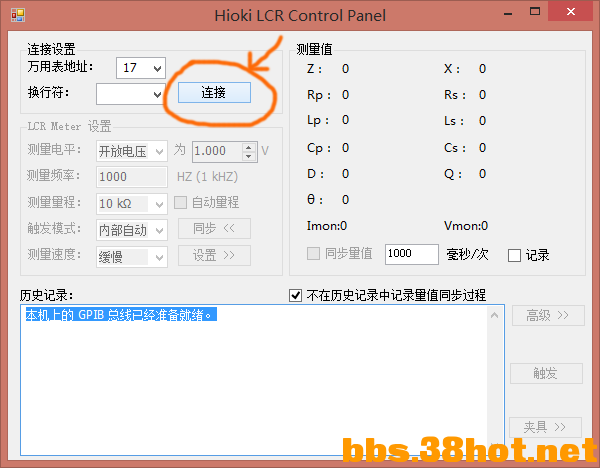Click the Z measurement value
This screenshot has width=600, height=468.
pyautogui.click(x=345, y=69)
